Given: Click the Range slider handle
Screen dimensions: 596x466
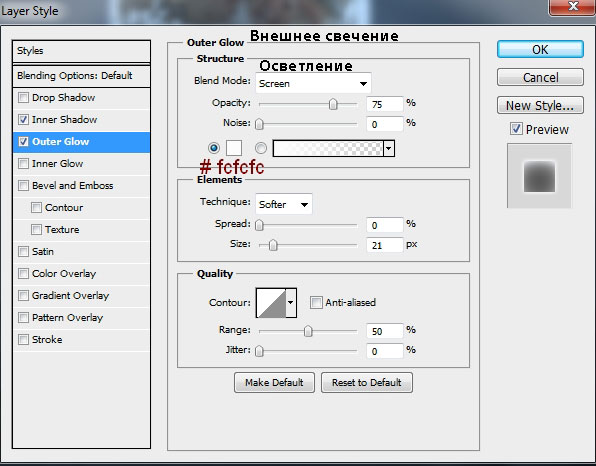Looking at the screenshot, I should [x=308, y=331].
